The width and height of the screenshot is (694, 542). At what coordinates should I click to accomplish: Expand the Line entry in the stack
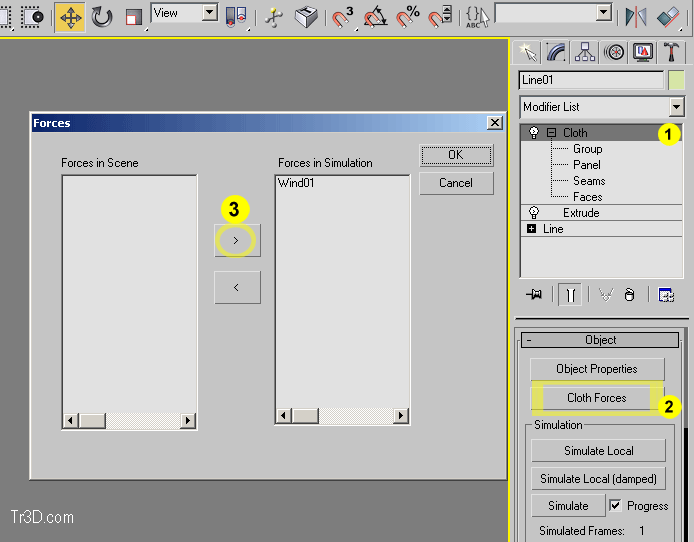pyautogui.click(x=532, y=229)
